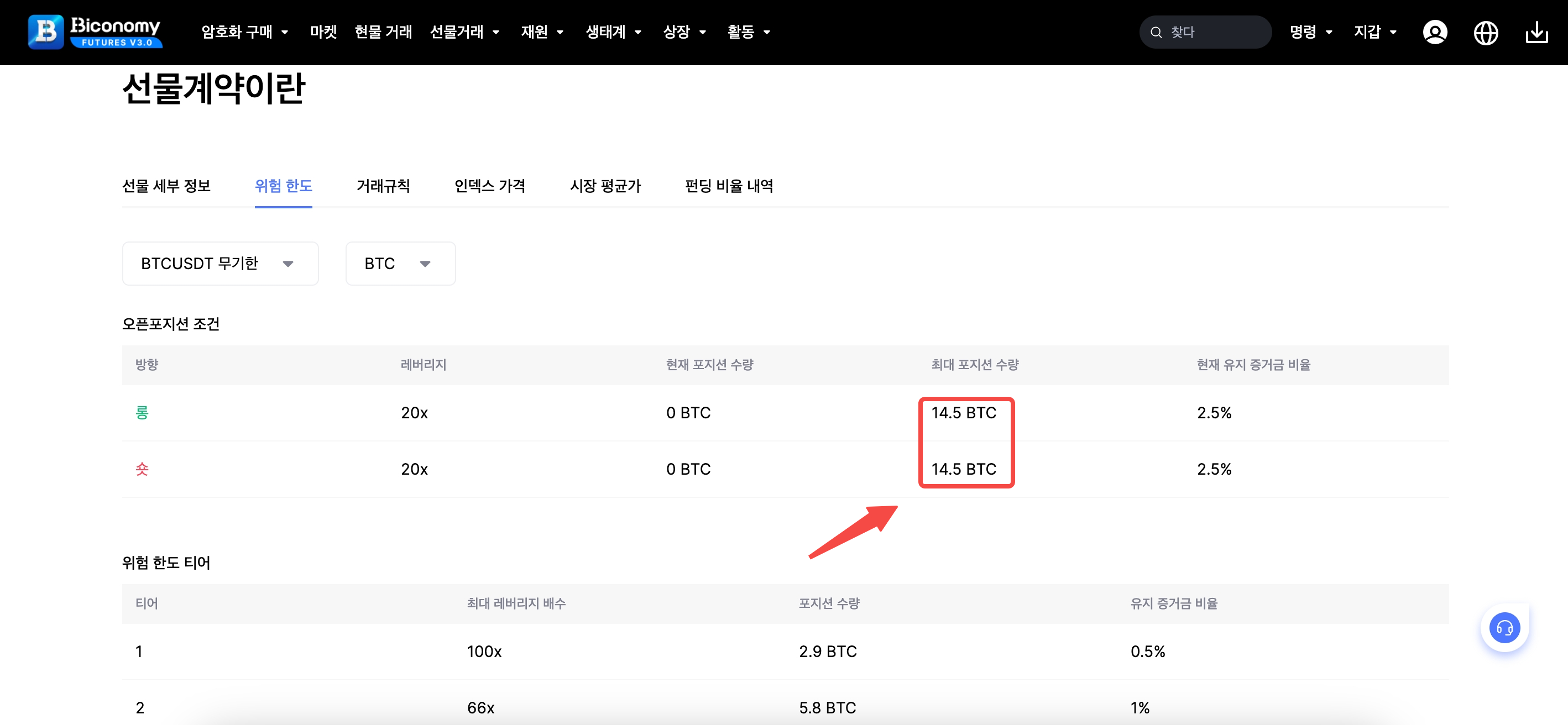This screenshot has width=1568, height=725.
Task: Click the green 롱 direction label
Action: point(142,413)
